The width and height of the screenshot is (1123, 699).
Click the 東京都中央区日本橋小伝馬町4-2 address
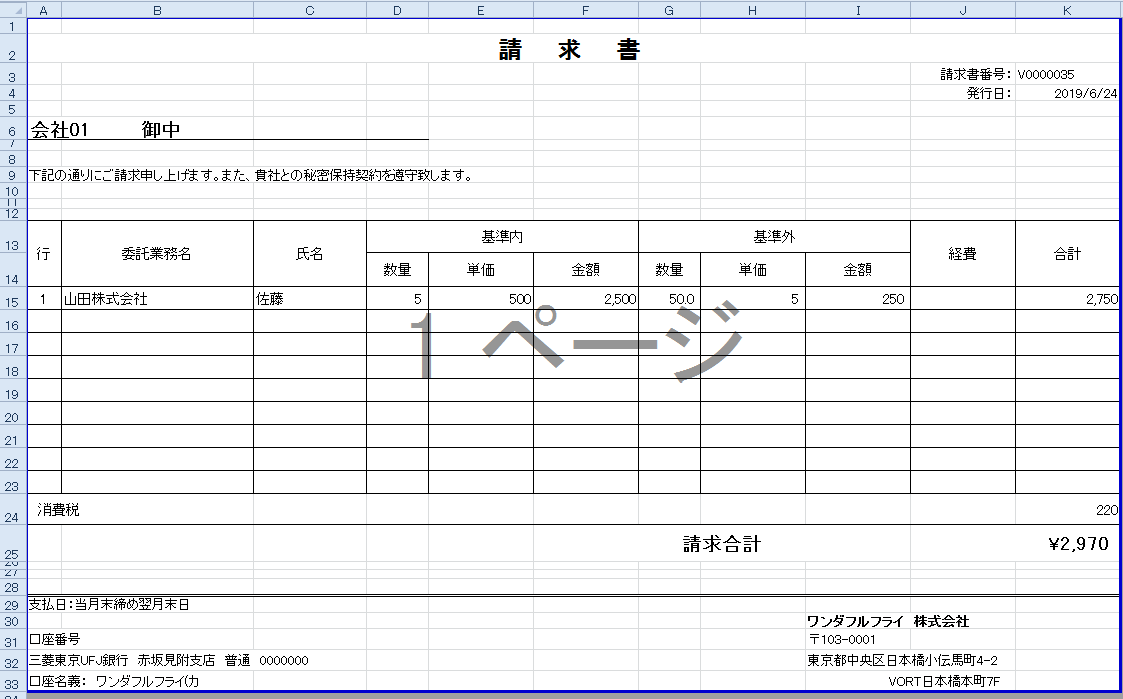point(902,660)
